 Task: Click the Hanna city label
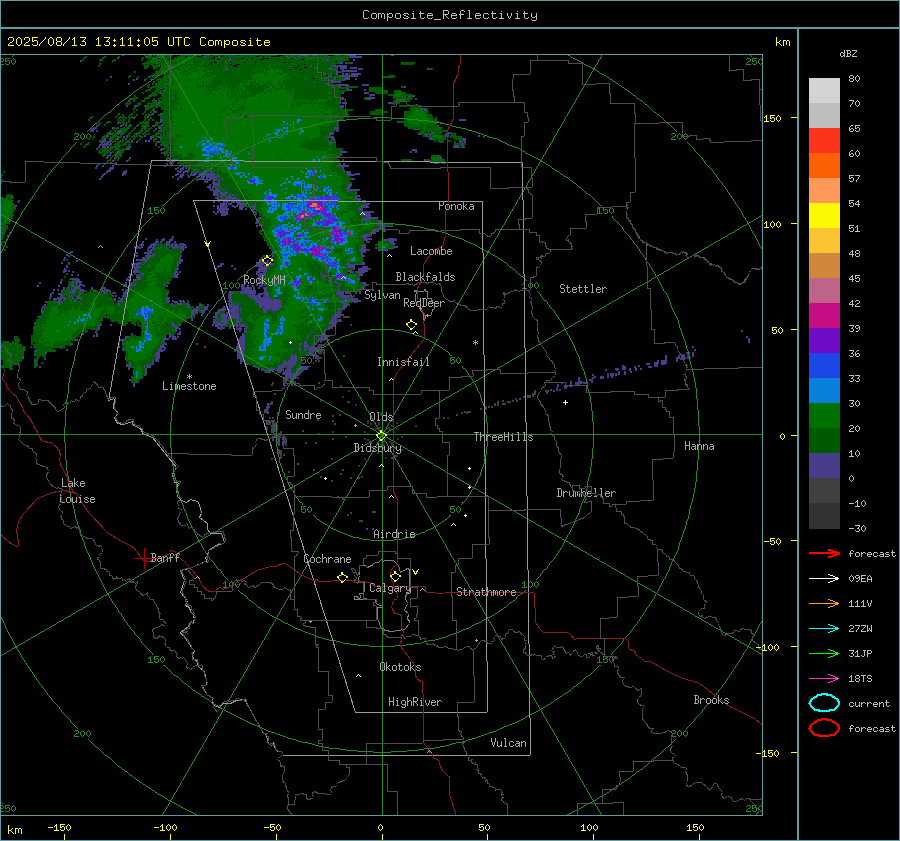(699, 446)
